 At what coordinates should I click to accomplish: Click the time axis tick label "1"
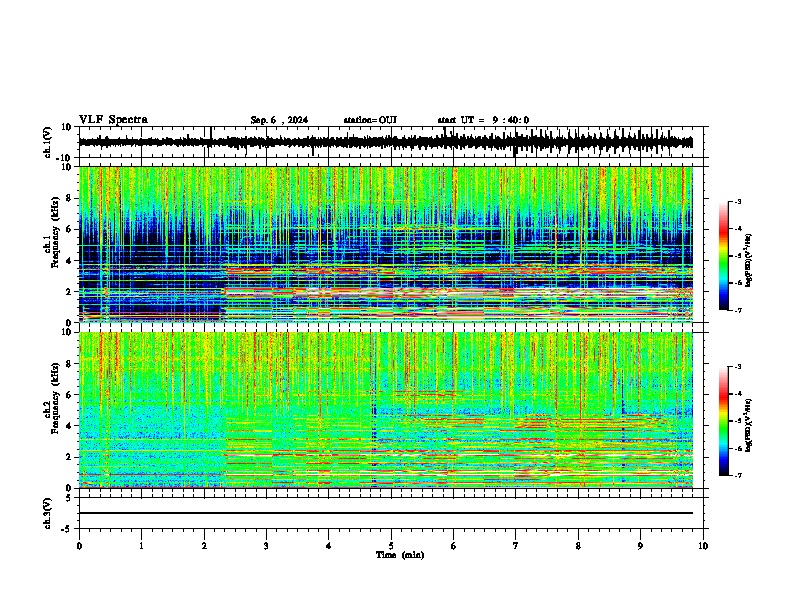[x=141, y=546]
